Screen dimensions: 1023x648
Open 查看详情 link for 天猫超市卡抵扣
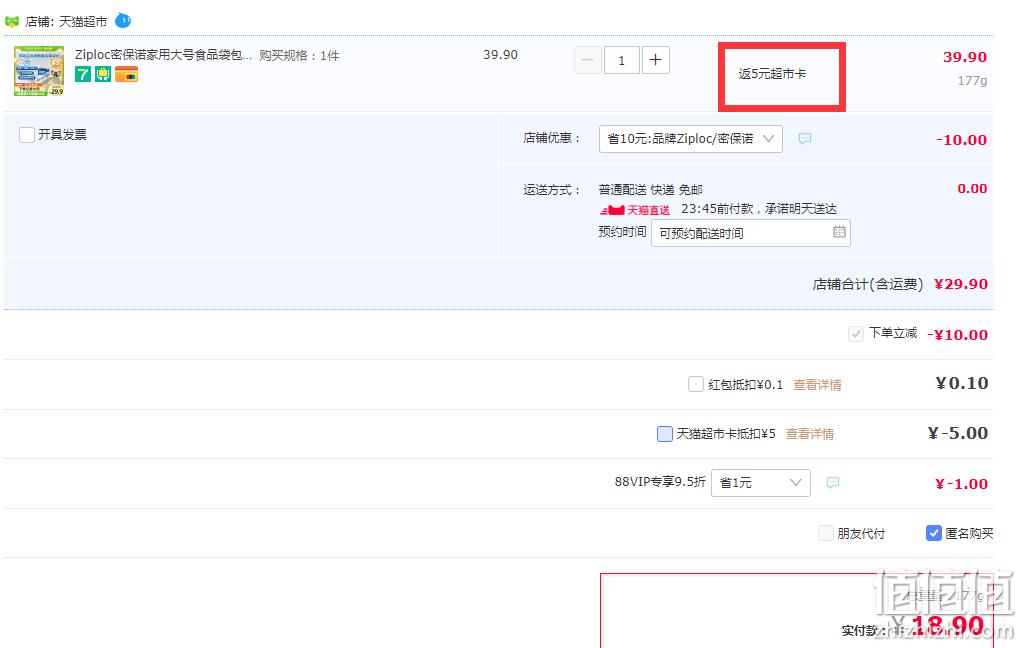click(810, 434)
